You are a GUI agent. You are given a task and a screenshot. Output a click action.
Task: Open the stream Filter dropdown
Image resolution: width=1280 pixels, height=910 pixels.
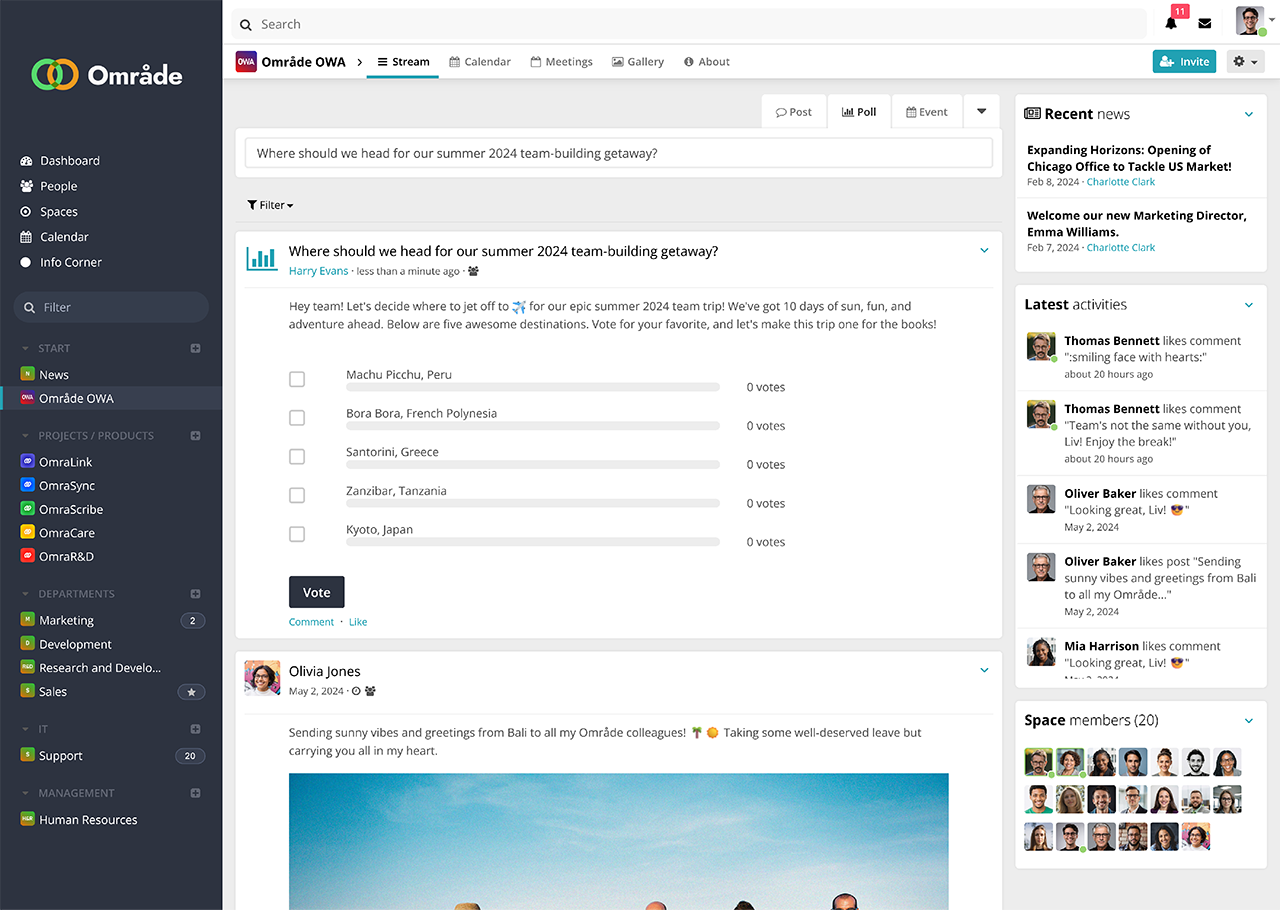click(270, 205)
